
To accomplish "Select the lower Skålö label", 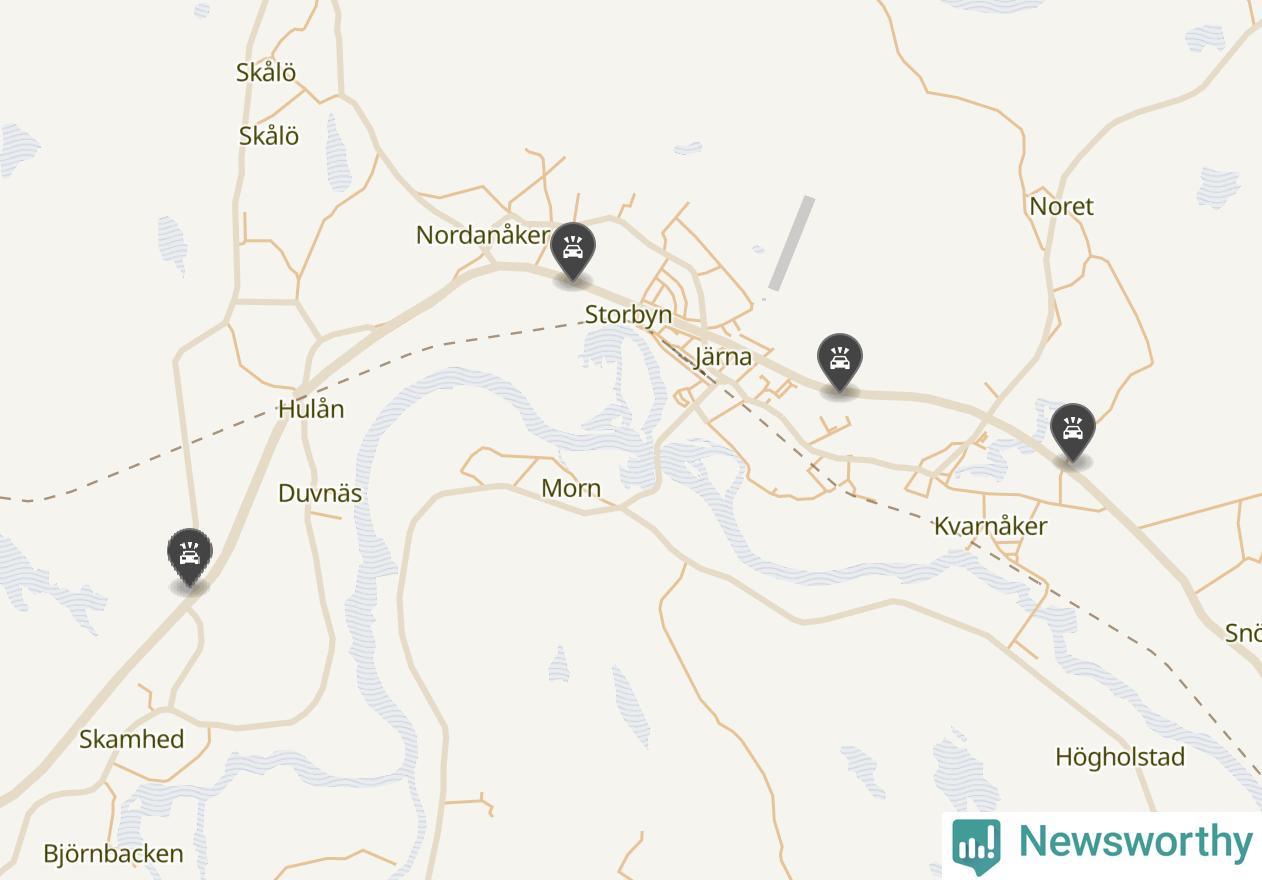I will pyautogui.click(x=269, y=136).
